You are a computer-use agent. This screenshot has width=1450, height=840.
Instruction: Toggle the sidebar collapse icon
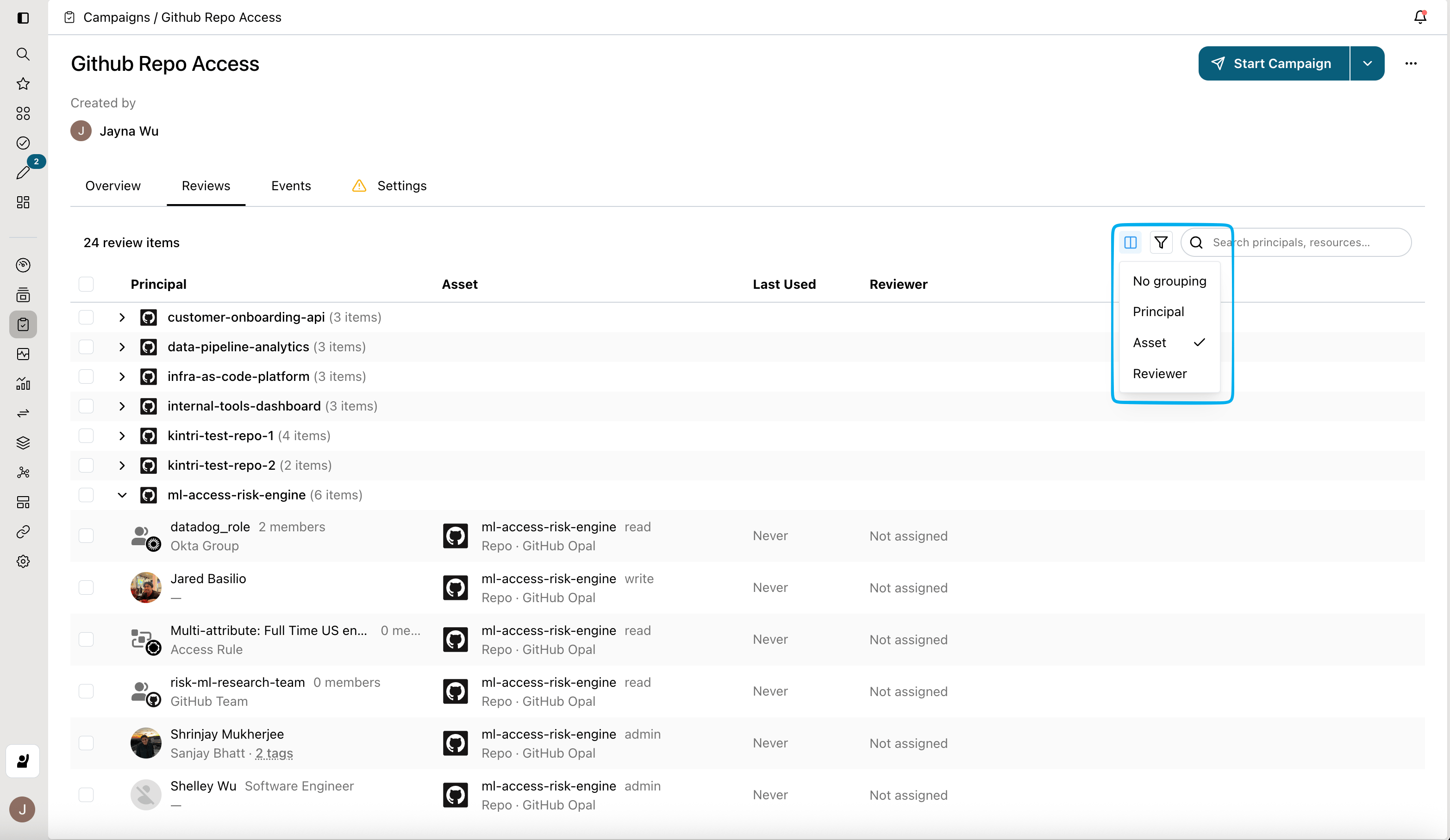point(23,18)
